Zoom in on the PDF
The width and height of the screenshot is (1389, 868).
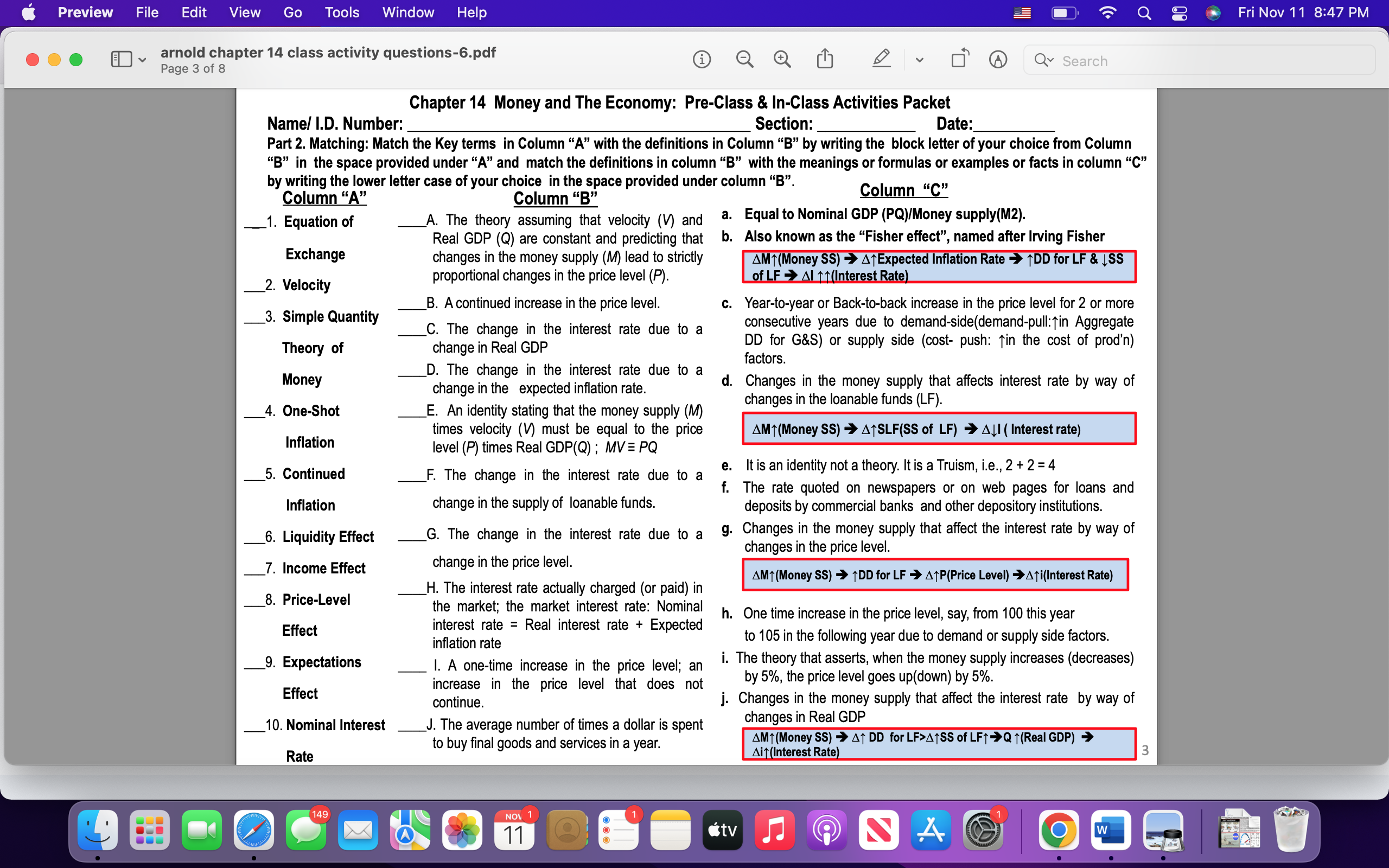point(782,59)
